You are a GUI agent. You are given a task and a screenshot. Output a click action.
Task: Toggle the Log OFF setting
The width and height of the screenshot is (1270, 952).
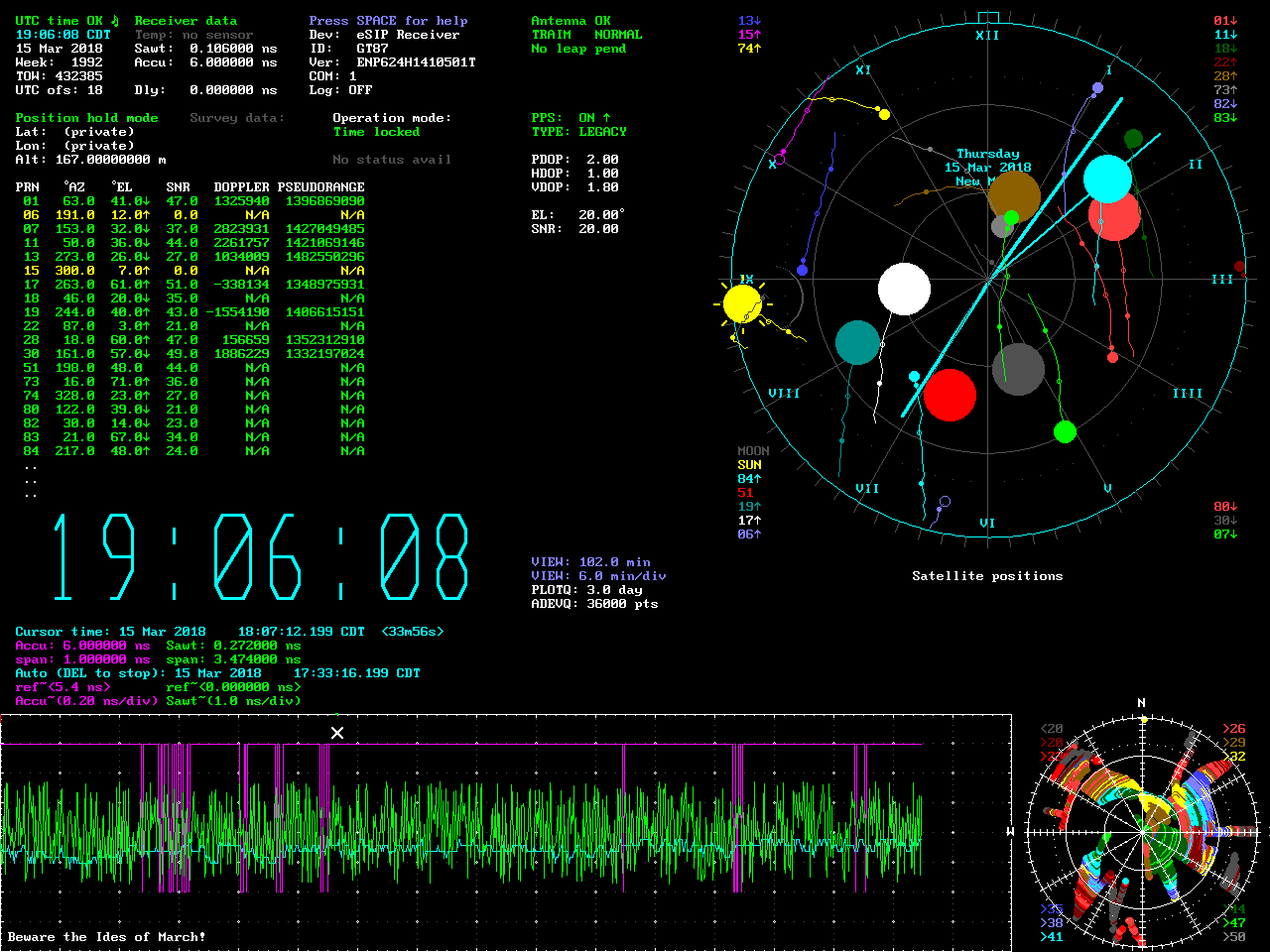360,90
